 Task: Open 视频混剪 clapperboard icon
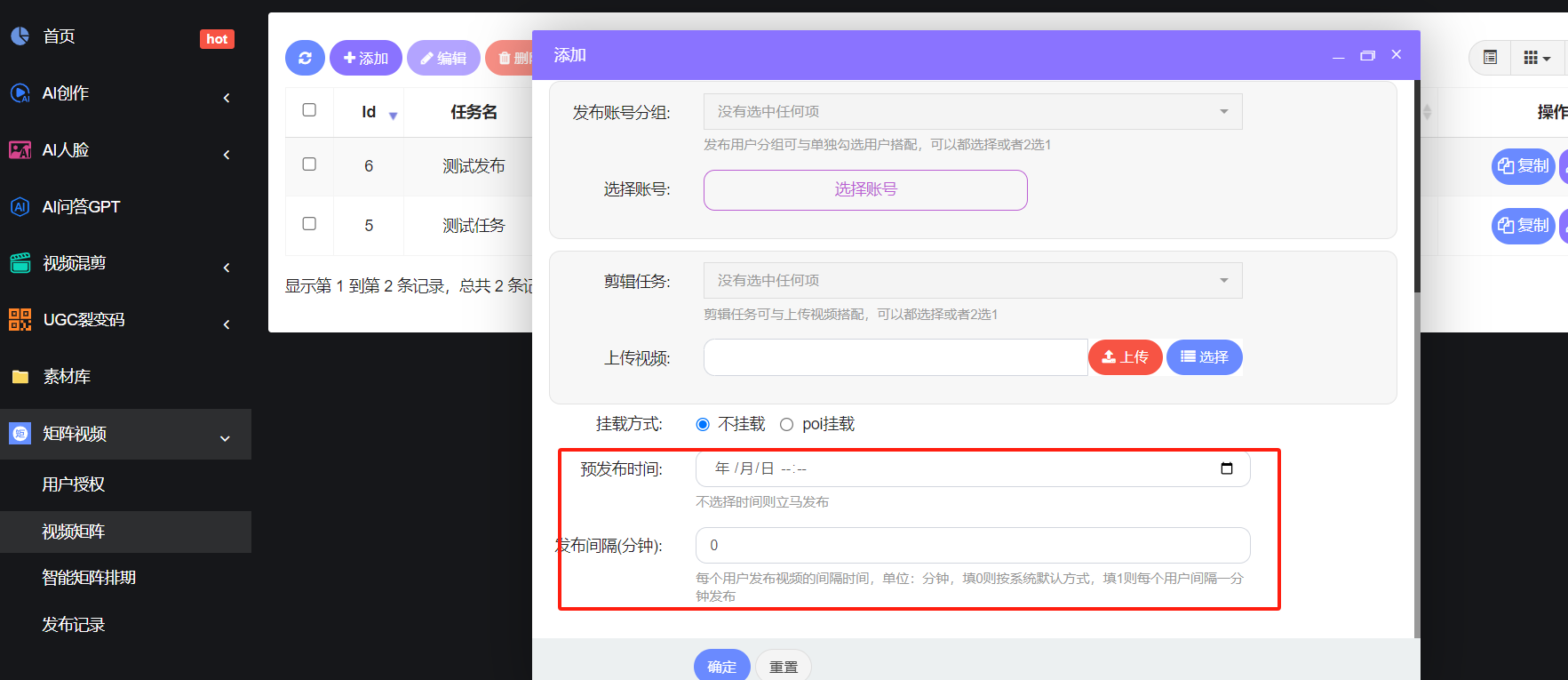click(20, 263)
